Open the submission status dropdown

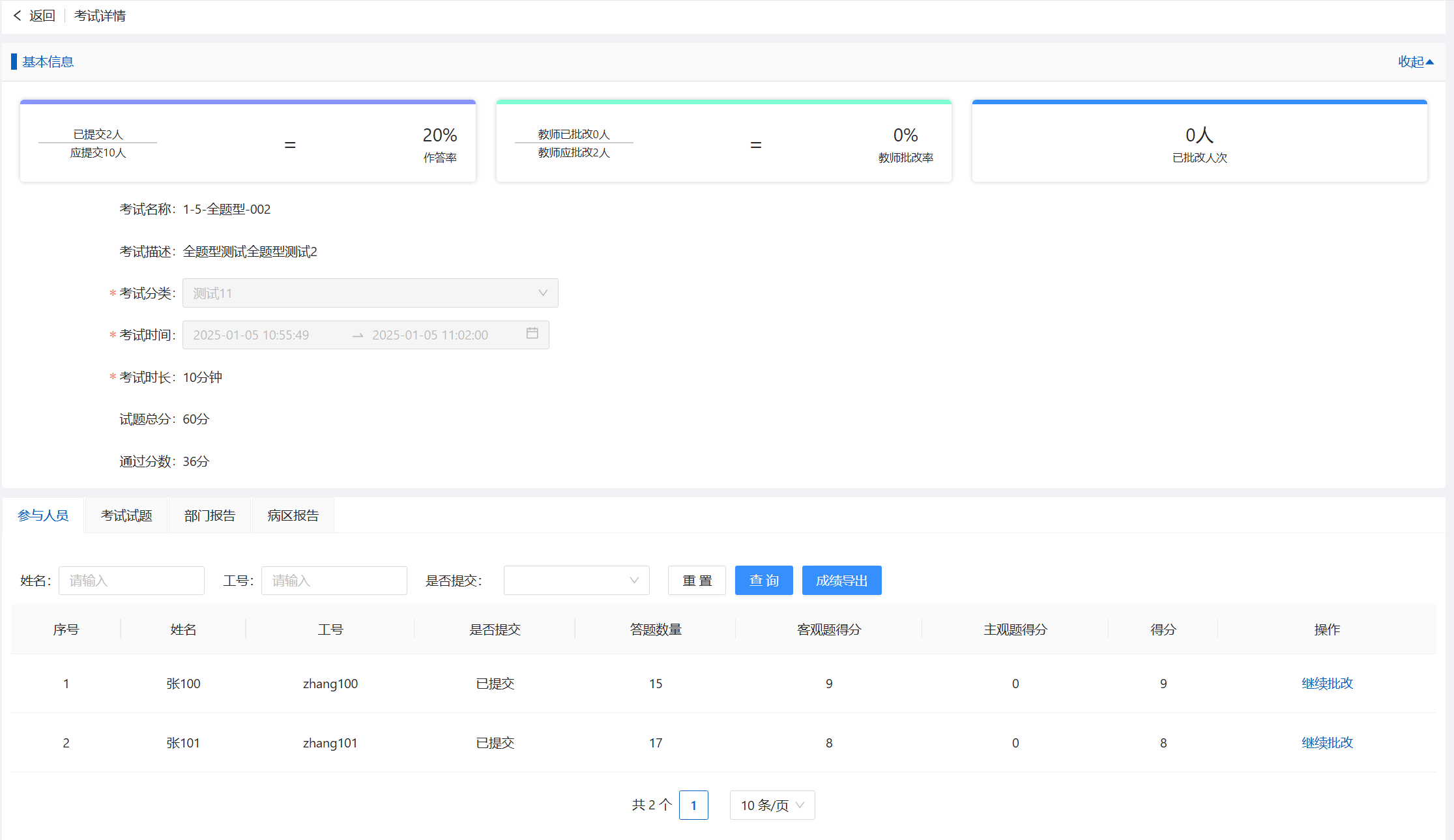(576, 581)
